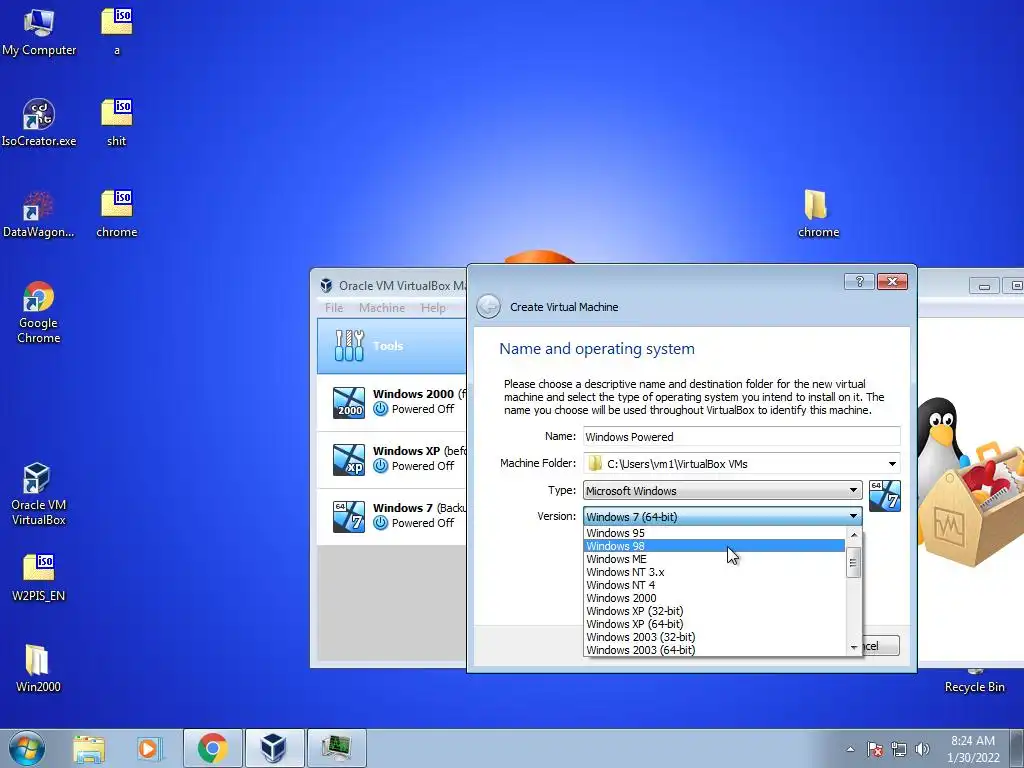Choose Windows NT 4 from the list
Image resolution: width=1024 pixels, height=768 pixels.
click(714, 585)
